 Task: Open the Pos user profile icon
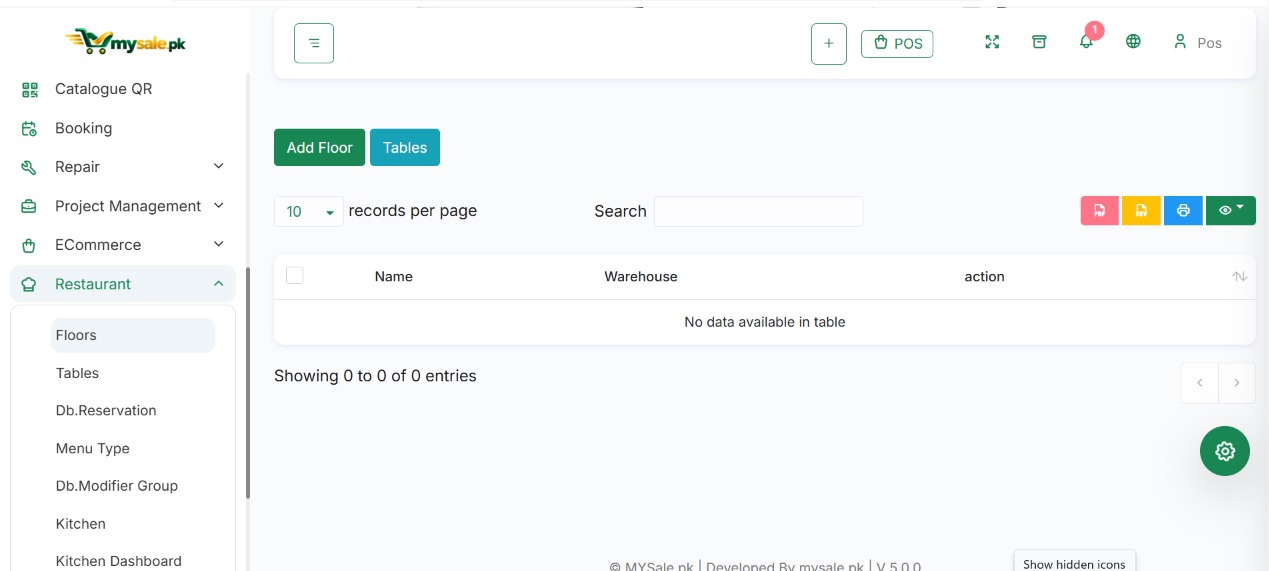click(1180, 42)
